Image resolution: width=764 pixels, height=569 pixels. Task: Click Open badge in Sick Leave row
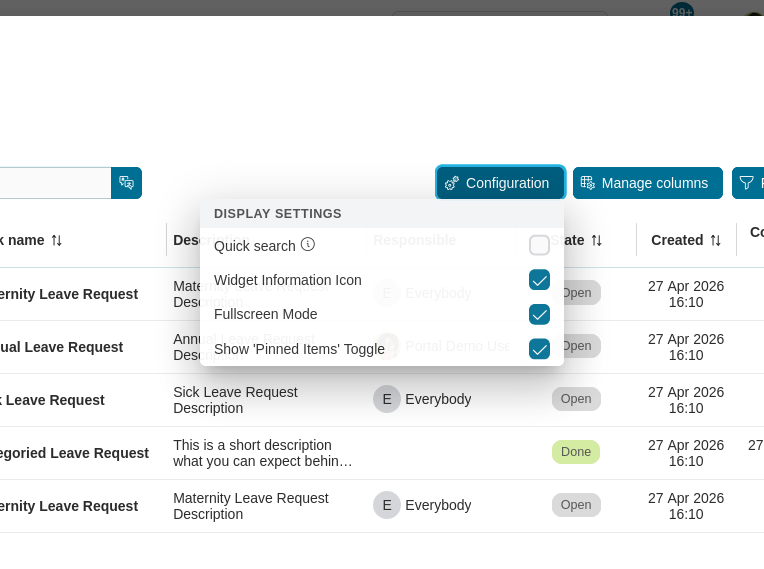click(x=576, y=398)
